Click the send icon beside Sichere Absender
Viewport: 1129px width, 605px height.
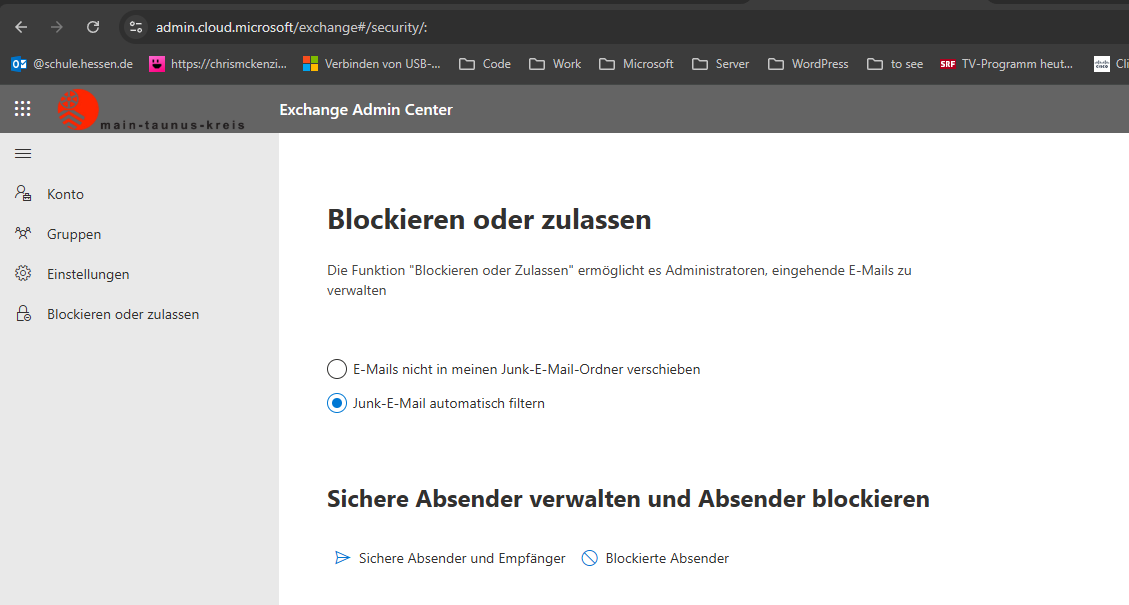pos(341,558)
